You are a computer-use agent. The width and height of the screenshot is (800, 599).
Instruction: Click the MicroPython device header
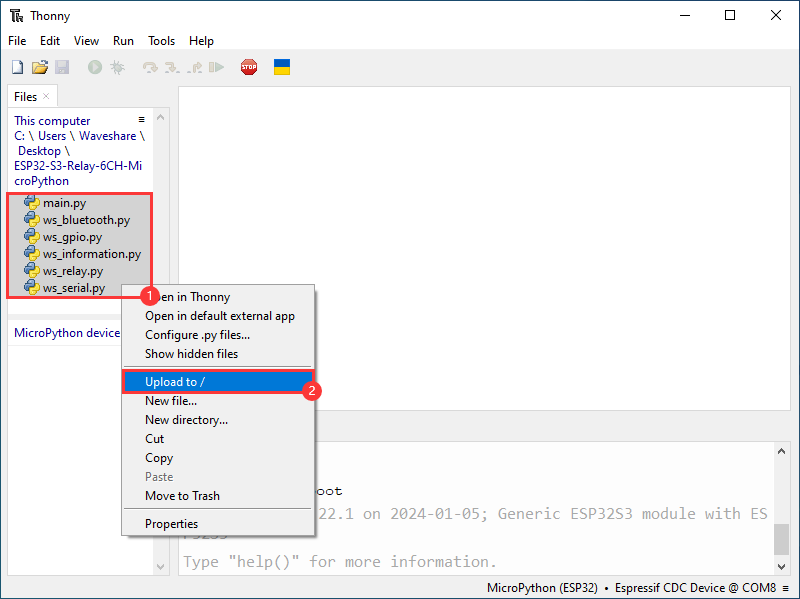67,333
